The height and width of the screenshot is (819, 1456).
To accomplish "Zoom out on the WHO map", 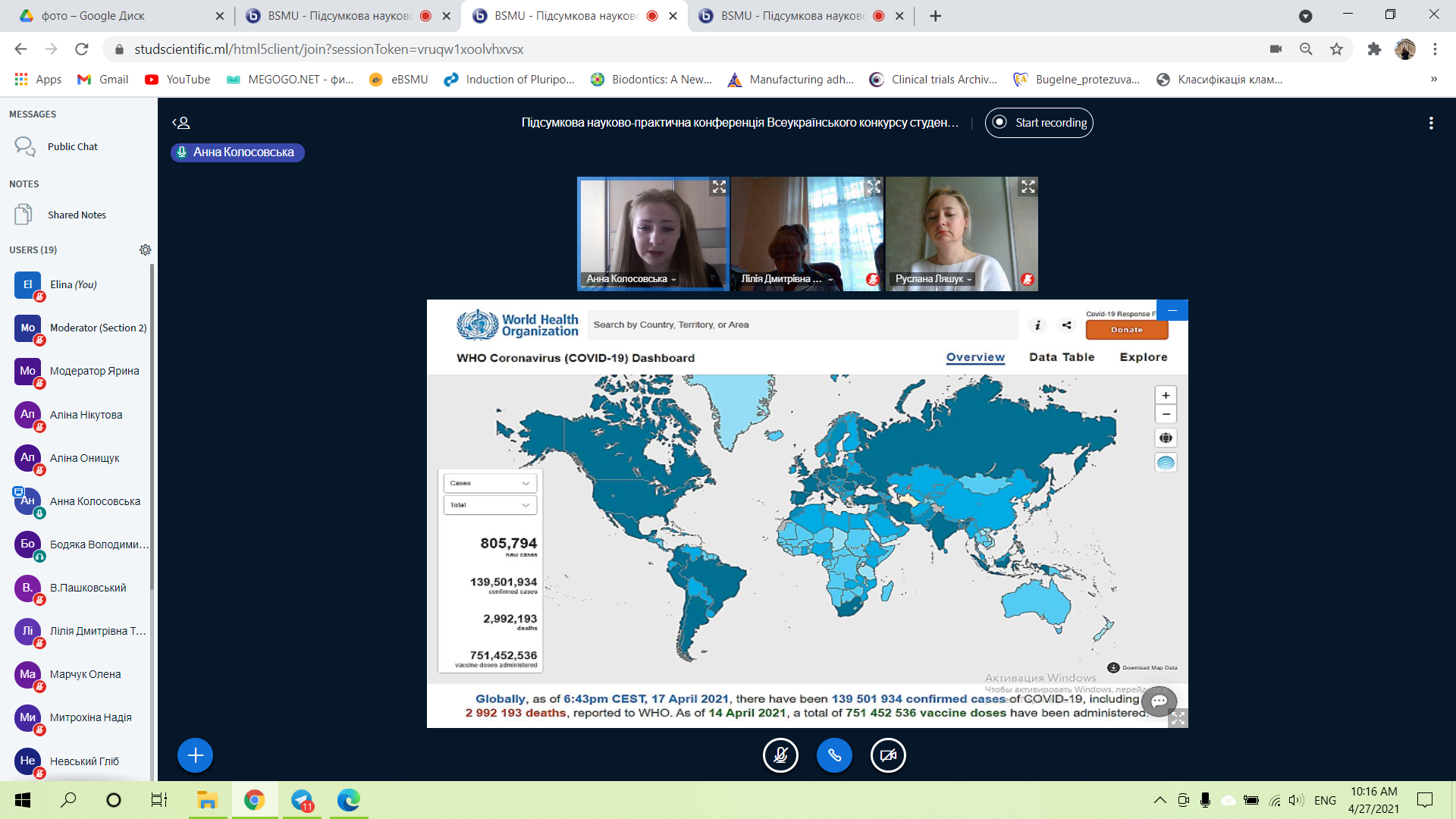I will tap(1166, 414).
